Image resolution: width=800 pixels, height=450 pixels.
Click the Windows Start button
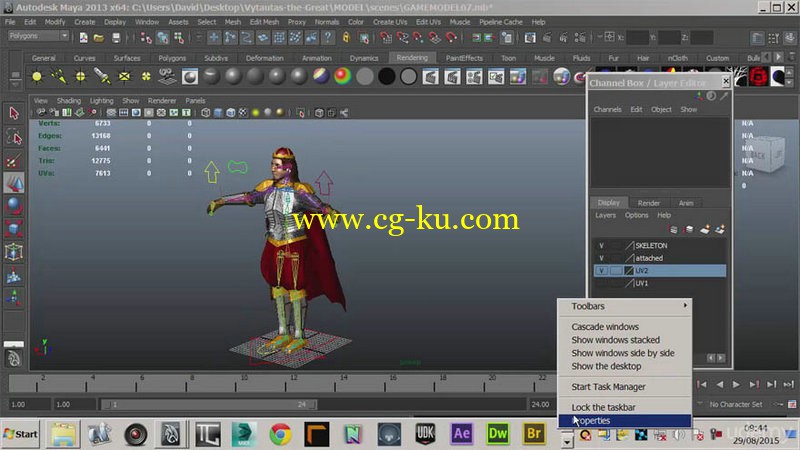(x=21, y=434)
